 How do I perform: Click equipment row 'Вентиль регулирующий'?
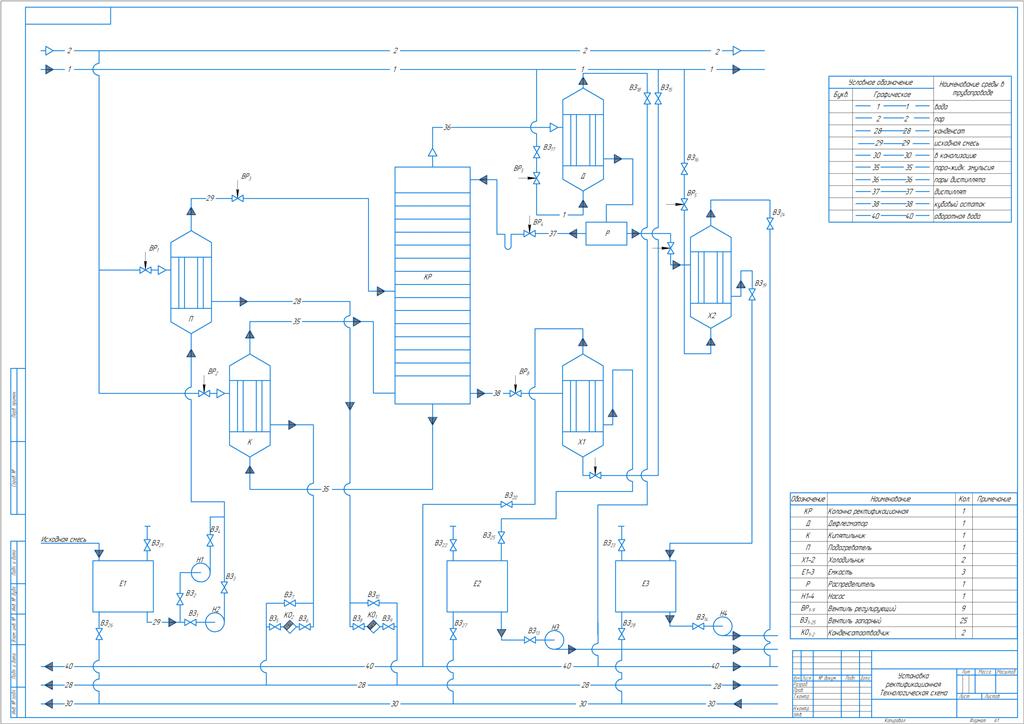903,608
